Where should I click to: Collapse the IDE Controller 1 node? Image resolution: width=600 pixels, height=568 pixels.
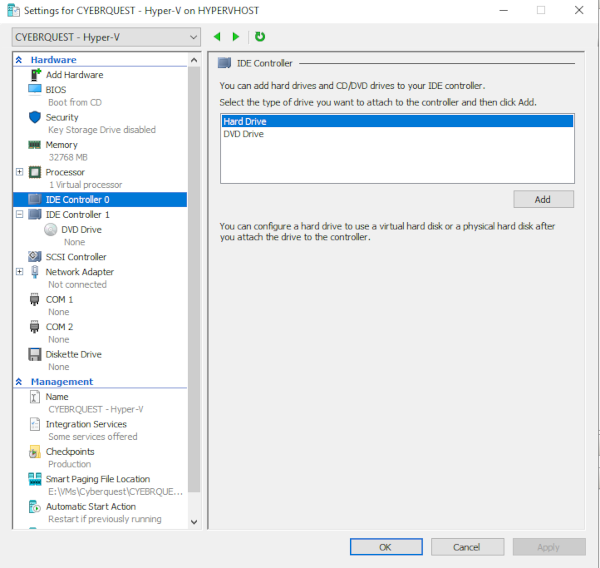[x=20, y=214]
